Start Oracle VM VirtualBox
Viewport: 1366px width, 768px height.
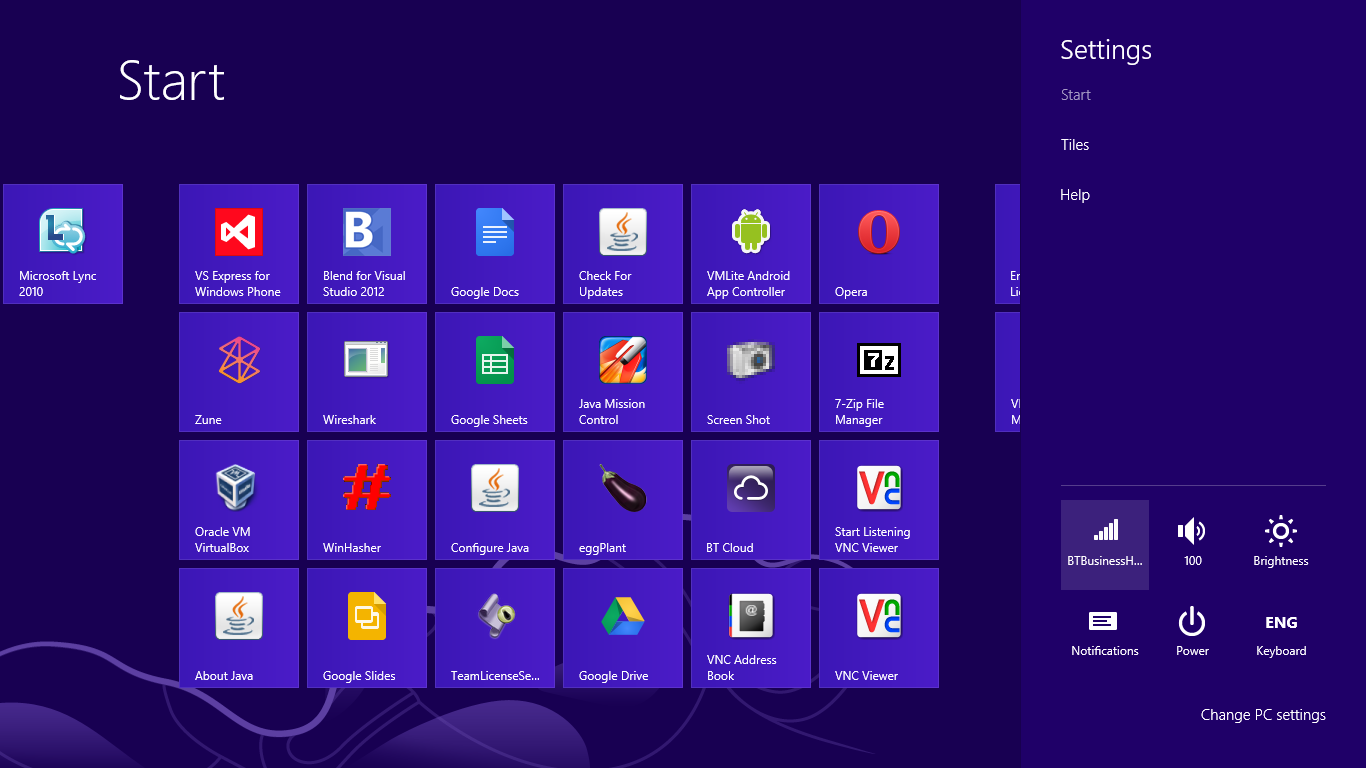238,500
